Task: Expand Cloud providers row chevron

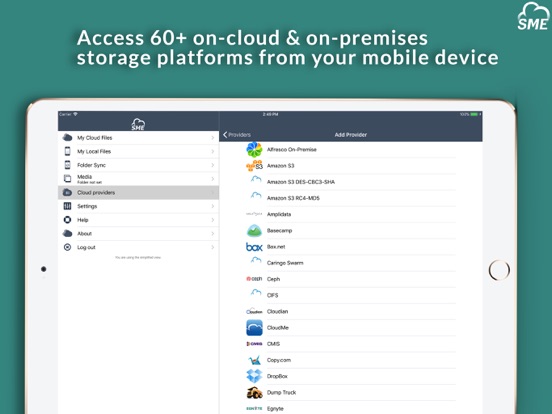Action: (x=213, y=193)
